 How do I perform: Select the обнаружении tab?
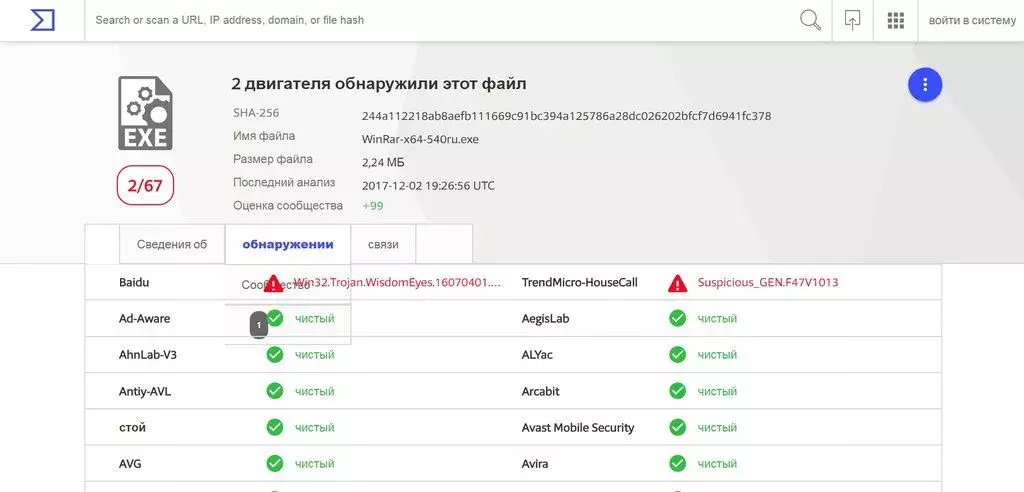[288, 244]
